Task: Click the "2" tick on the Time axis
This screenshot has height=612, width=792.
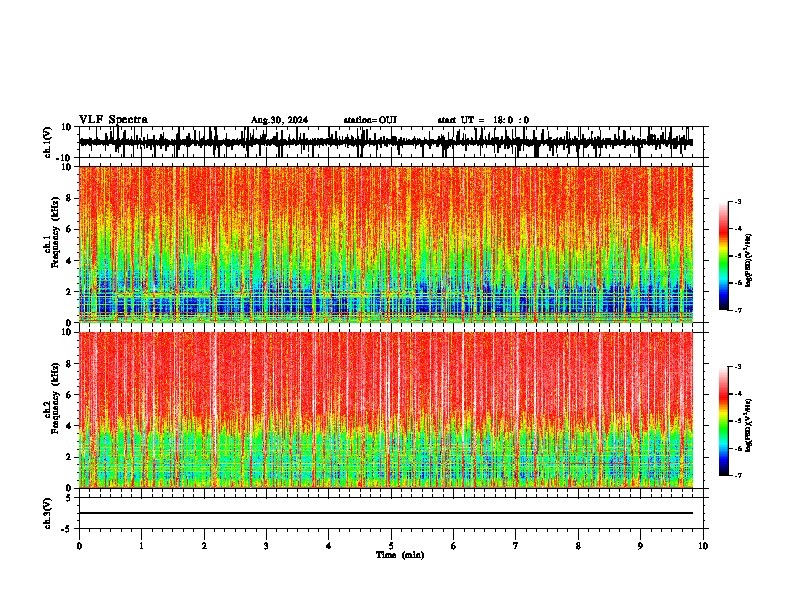Action: click(204, 546)
